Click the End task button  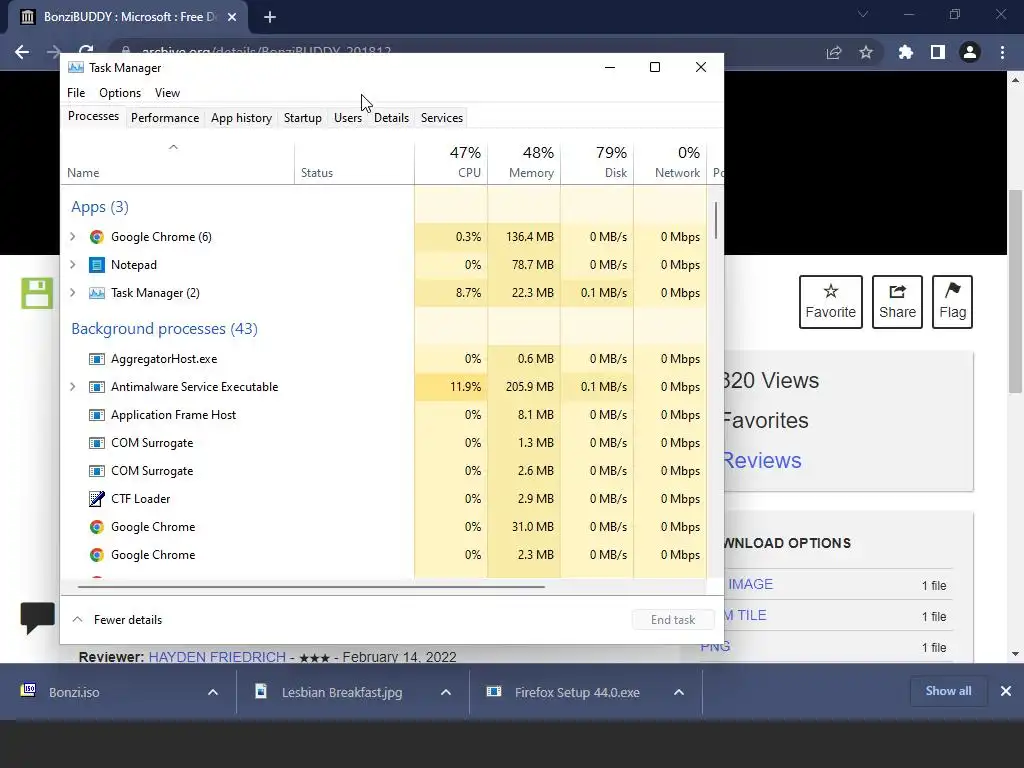(x=673, y=620)
